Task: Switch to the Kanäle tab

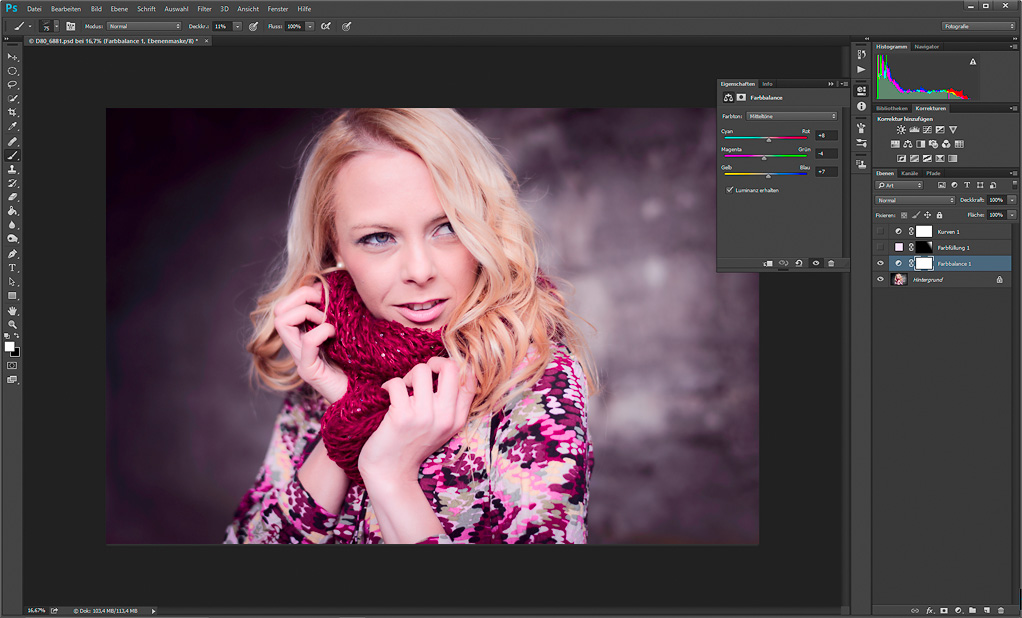Action: [x=909, y=173]
